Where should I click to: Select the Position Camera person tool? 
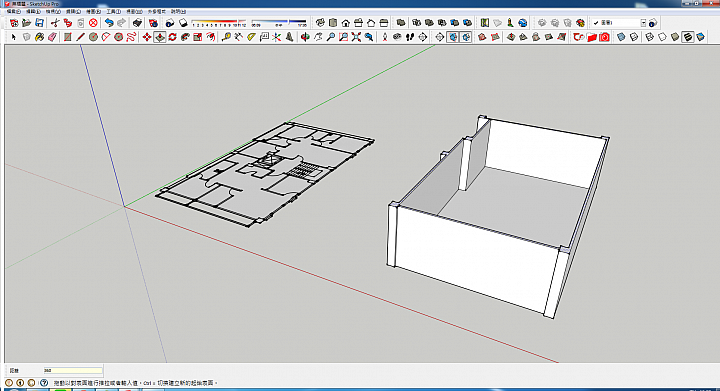coord(385,37)
